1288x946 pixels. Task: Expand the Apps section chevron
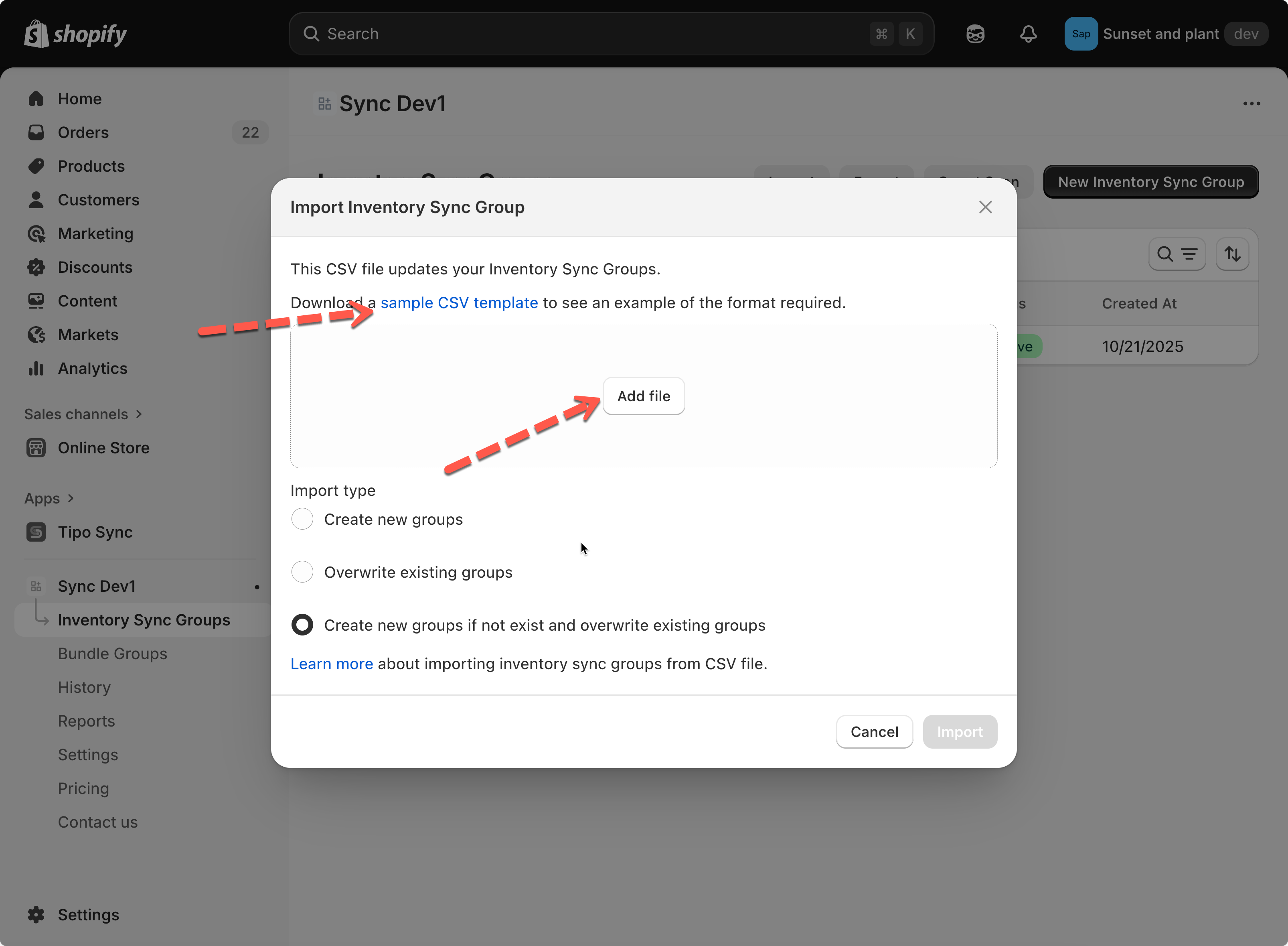pyautogui.click(x=71, y=498)
